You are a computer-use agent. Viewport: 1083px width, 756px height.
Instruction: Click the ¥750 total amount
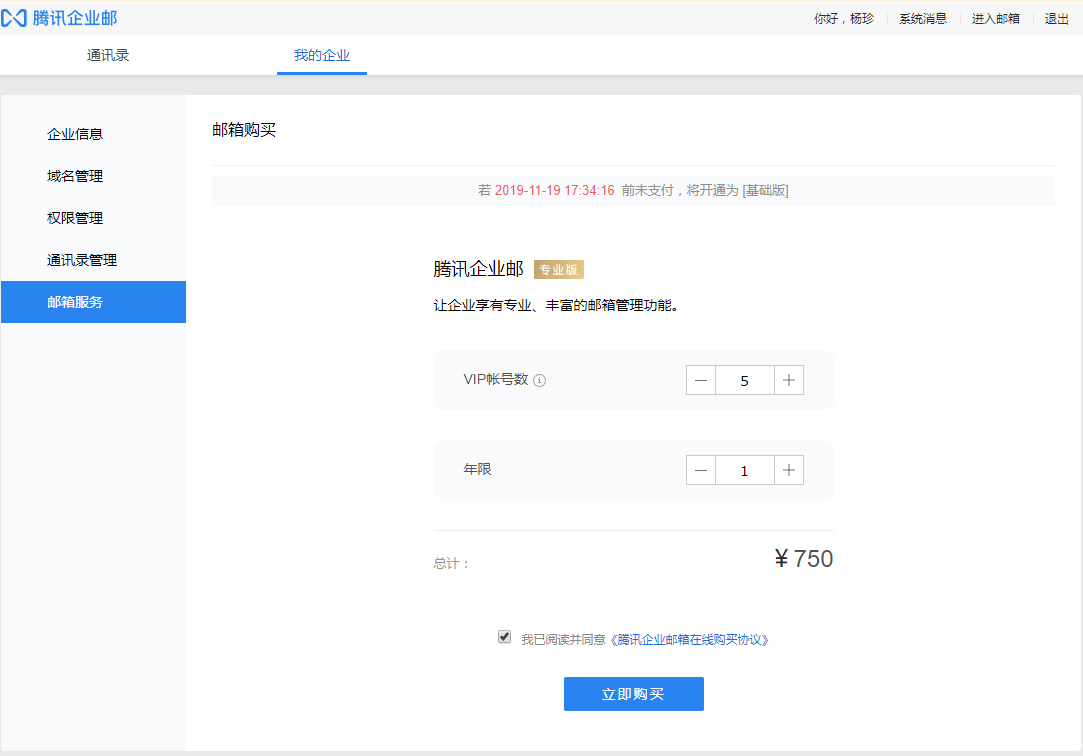coord(803,559)
